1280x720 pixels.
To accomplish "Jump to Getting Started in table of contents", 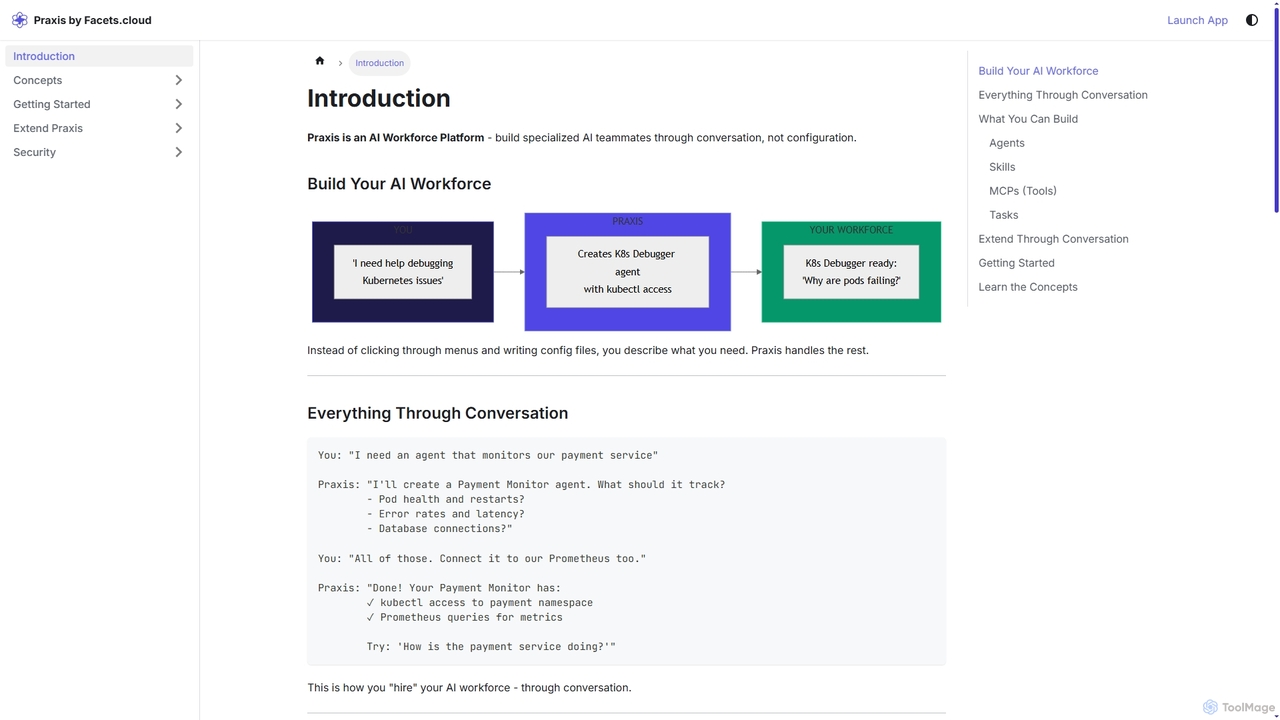I will click(x=1016, y=263).
